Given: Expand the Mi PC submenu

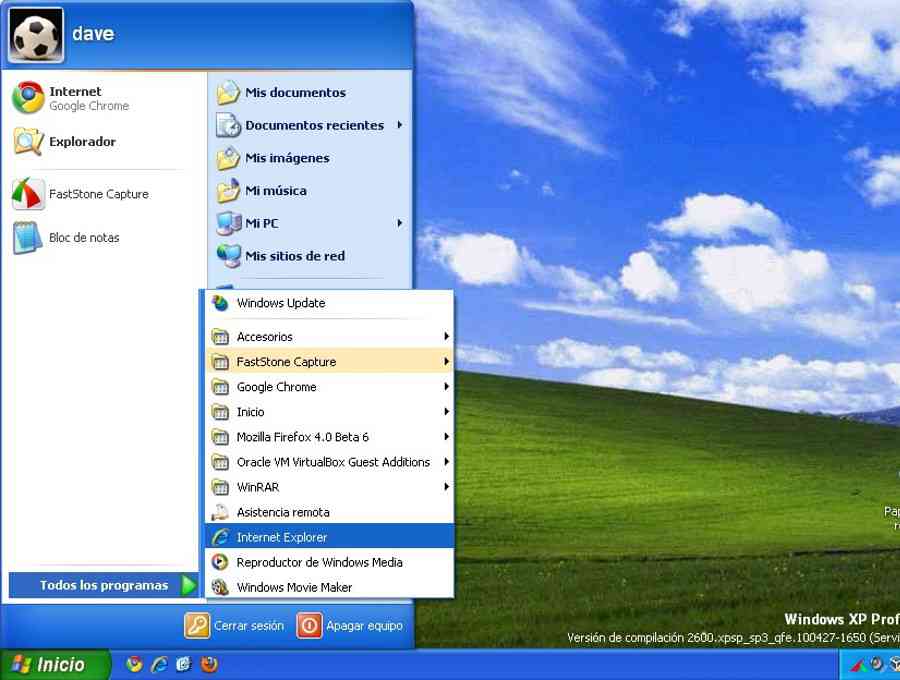Looking at the screenshot, I should (x=310, y=223).
